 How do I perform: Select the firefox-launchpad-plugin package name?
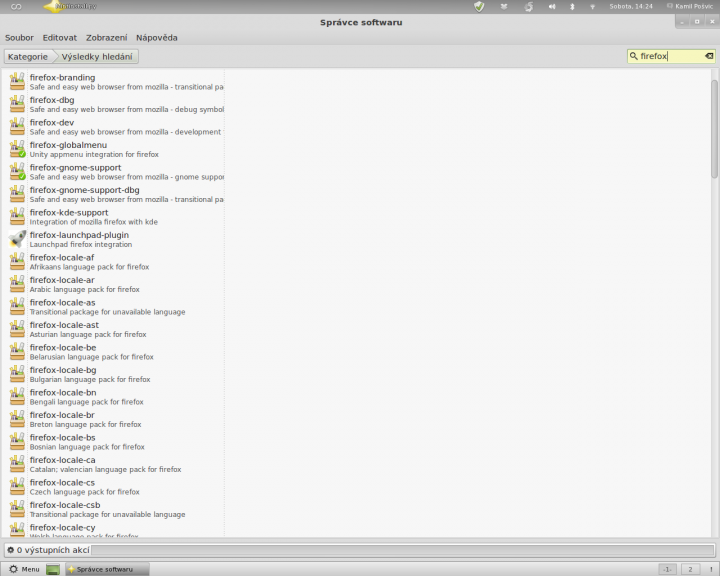[79, 235]
